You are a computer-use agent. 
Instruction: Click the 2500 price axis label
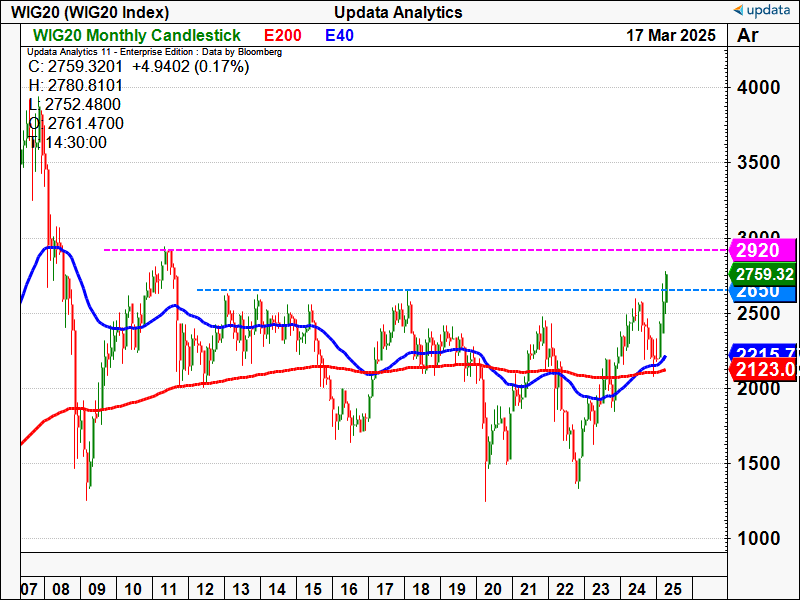[759, 313]
